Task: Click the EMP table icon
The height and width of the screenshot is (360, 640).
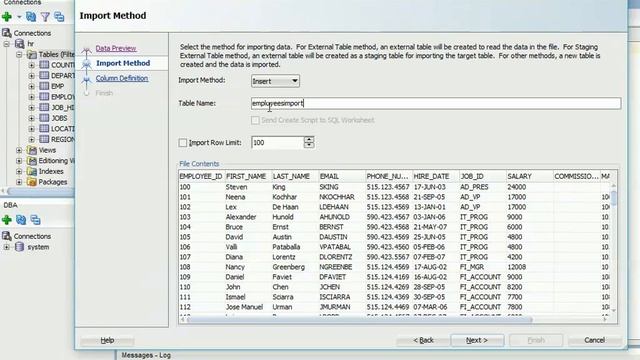Action: (x=44, y=86)
